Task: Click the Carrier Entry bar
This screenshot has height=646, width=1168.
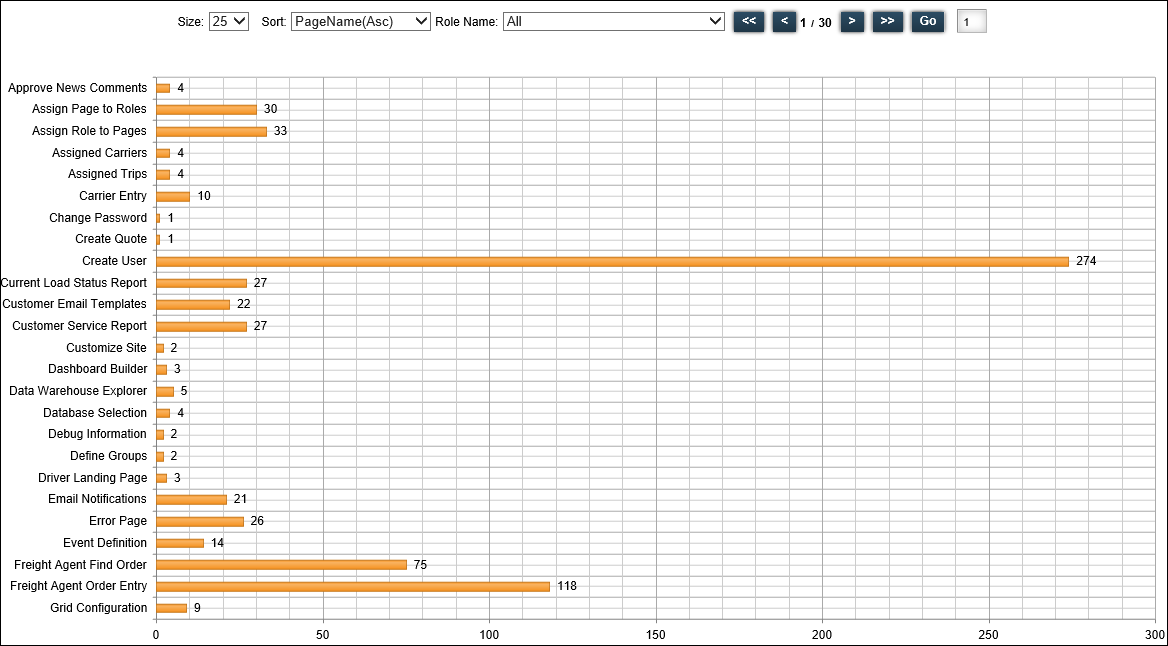Action: (173, 197)
